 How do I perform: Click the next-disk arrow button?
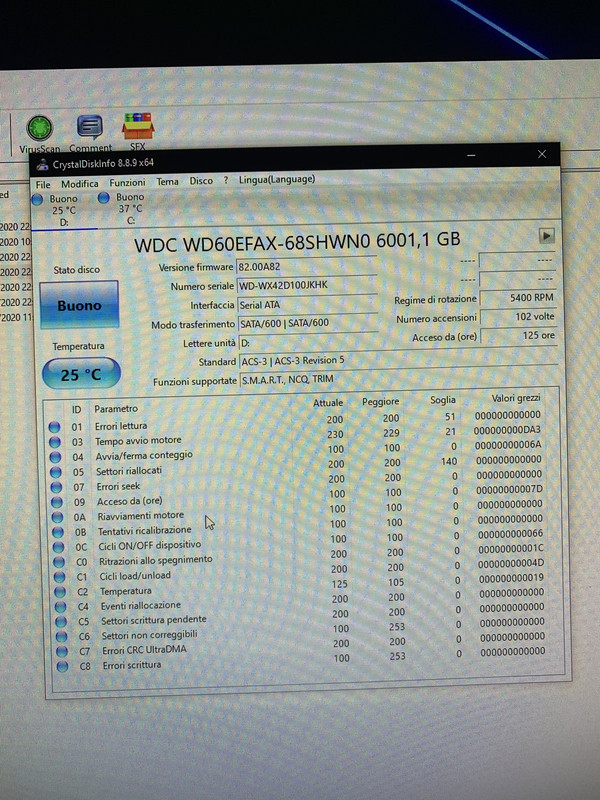click(546, 236)
